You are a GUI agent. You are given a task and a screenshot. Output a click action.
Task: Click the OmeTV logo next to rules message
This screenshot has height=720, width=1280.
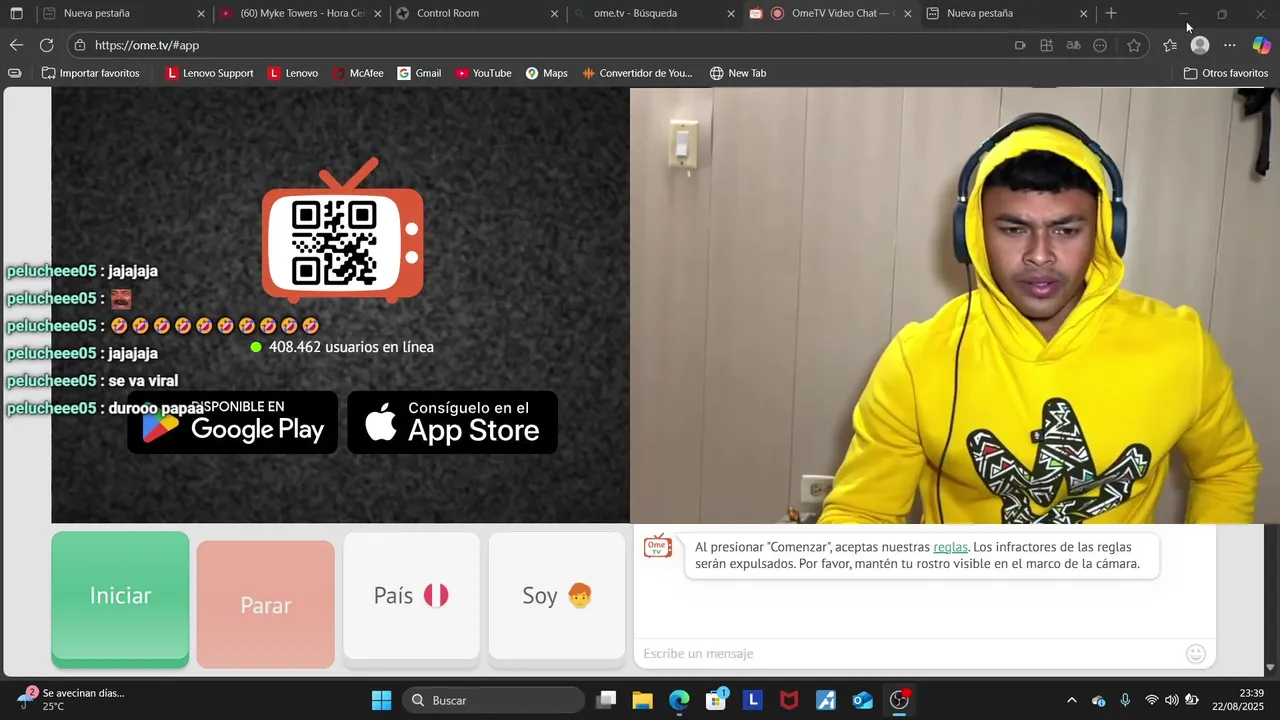(658, 546)
